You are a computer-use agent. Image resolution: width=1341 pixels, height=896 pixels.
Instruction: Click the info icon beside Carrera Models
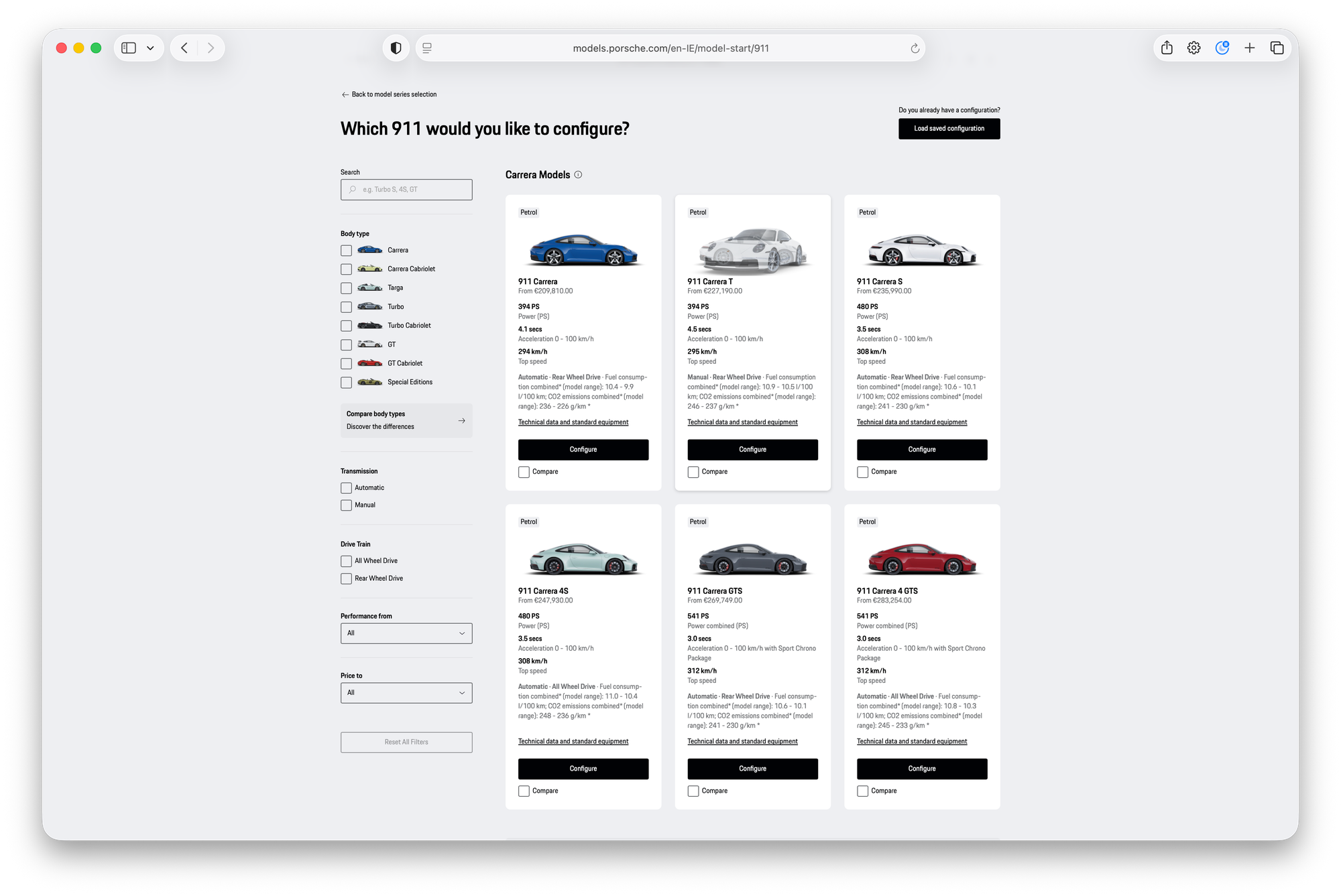(578, 175)
